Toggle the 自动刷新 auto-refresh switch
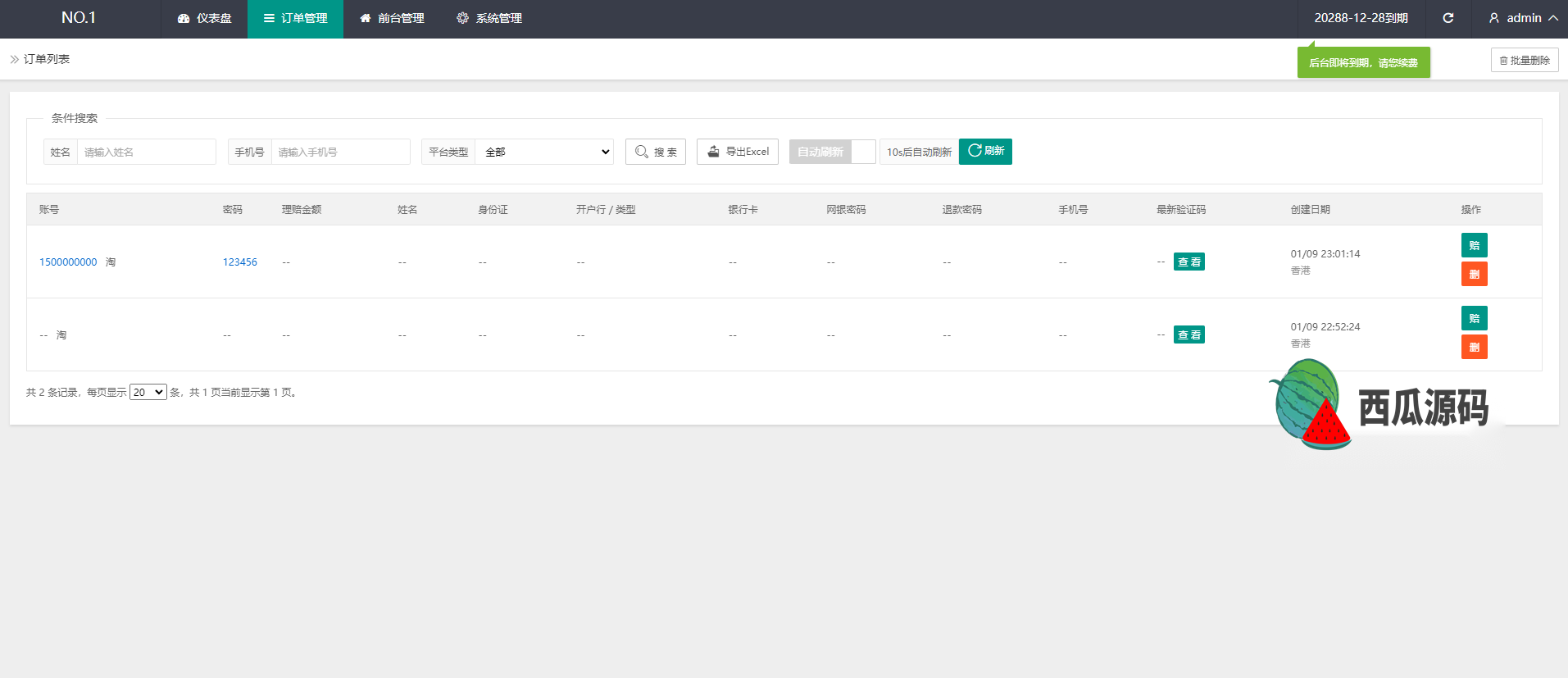The image size is (1568, 678). coord(832,152)
